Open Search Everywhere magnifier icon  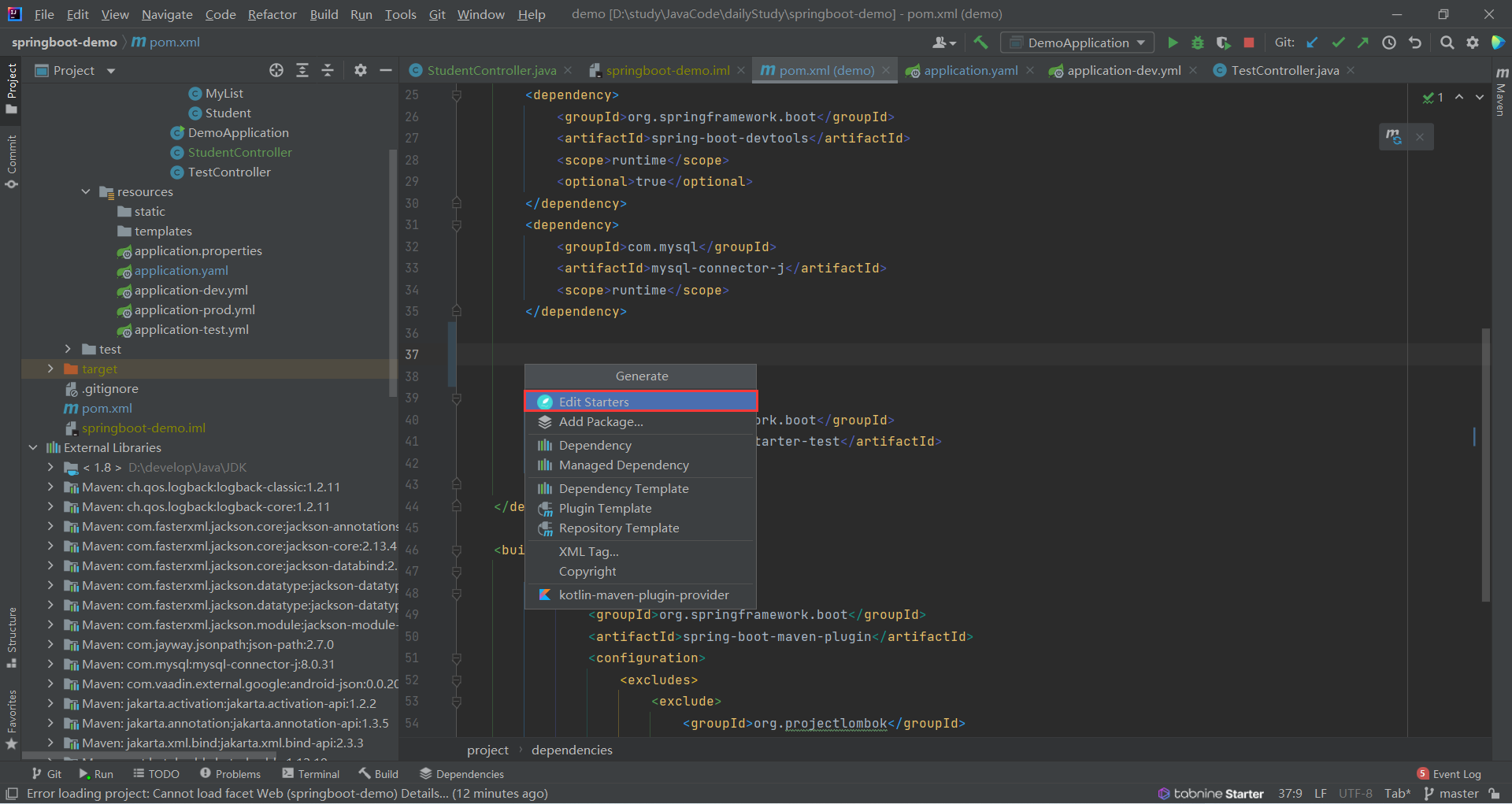point(1447,43)
